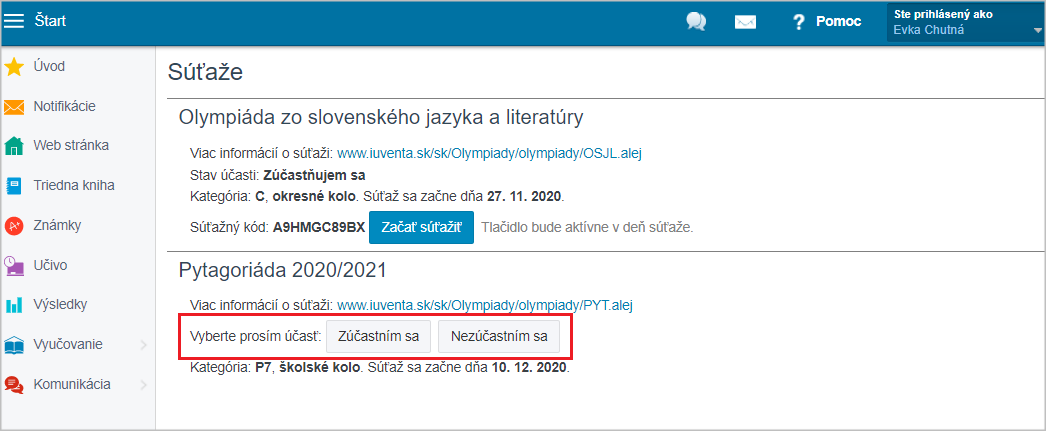Click the bar chart Výsledky icon

(x=14, y=306)
